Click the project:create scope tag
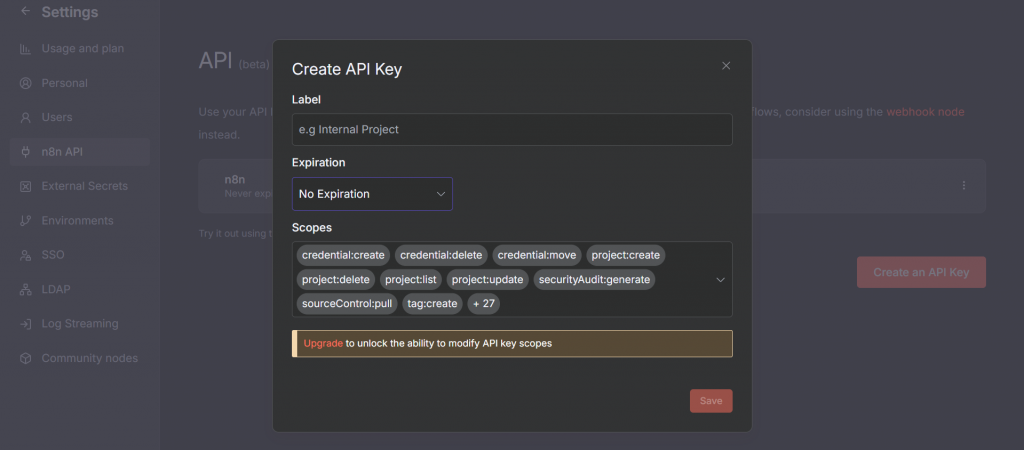 tap(626, 255)
